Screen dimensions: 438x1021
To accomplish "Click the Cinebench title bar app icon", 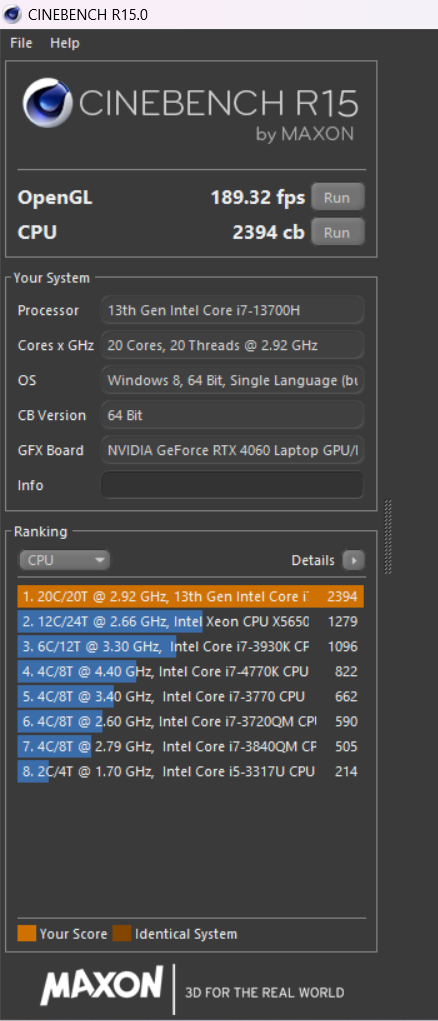I will (x=13, y=14).
